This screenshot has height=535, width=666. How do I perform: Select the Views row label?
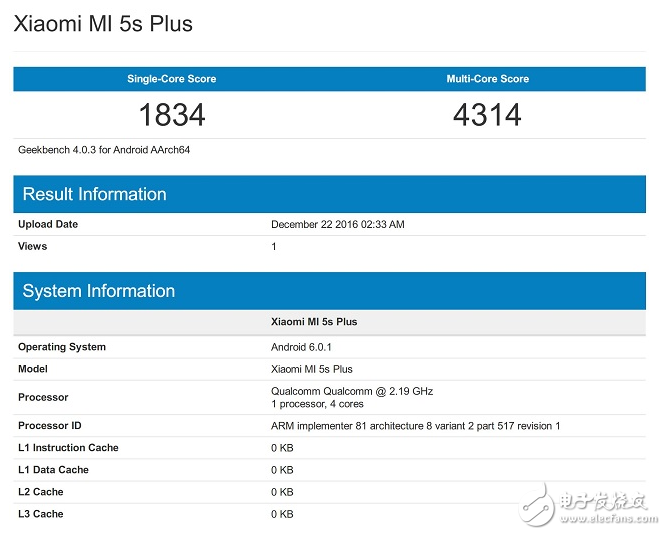[32, 246]
